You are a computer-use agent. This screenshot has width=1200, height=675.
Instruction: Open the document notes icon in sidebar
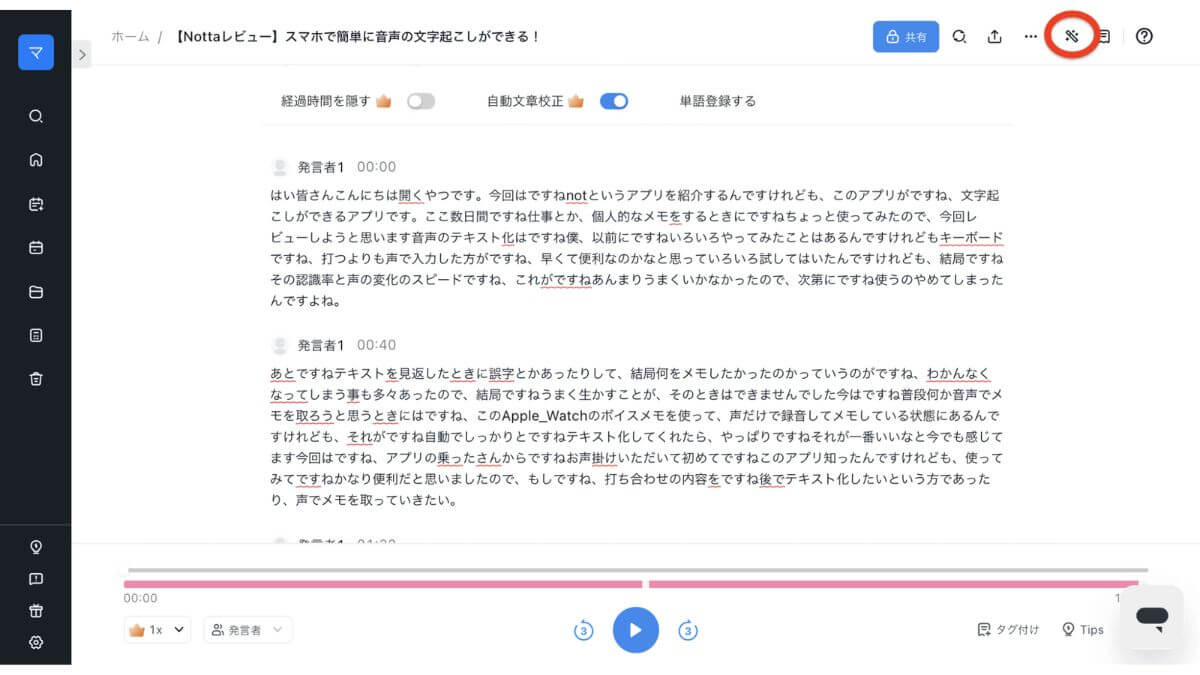click(36, 335)
